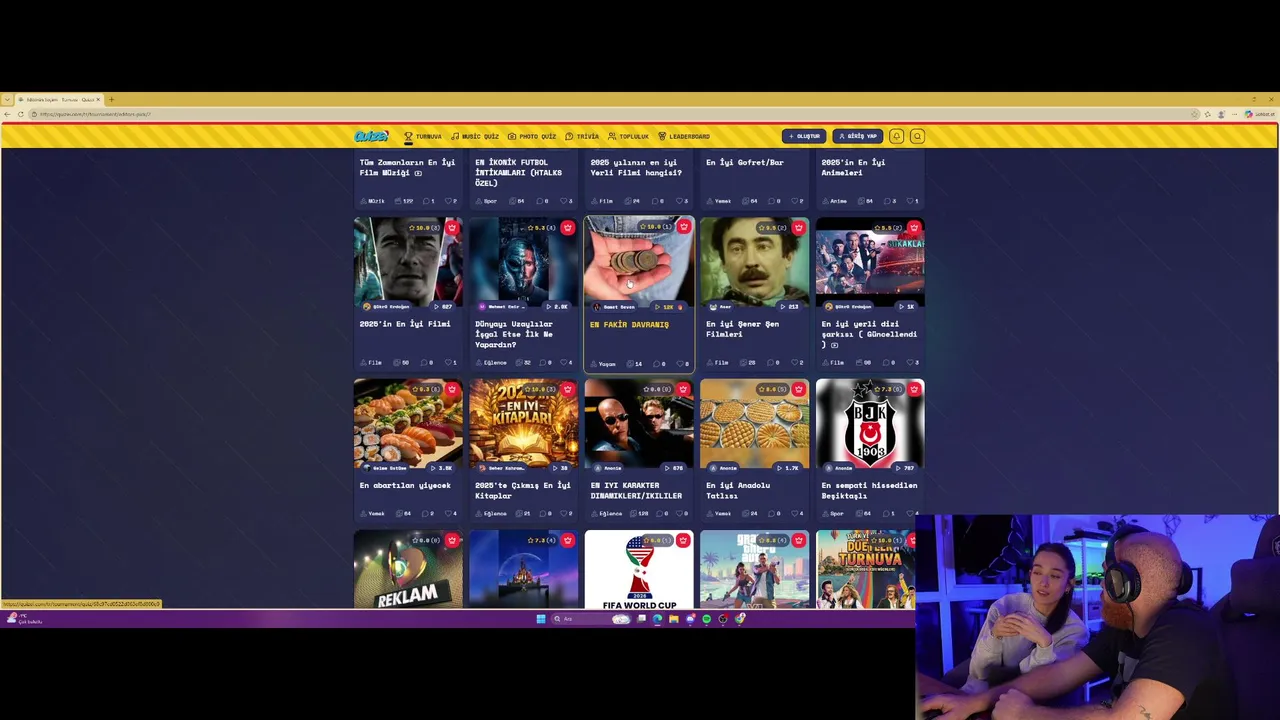Viewport: 1280px width, 720px height.
Task: Open title '2025 yılının en iyi Yerli Filmi hangisi?'
Action: pyautogui.click(x=636, y=167)
